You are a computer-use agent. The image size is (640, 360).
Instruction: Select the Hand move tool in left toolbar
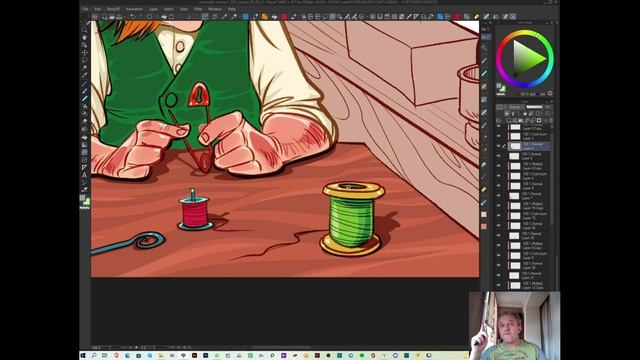pos(84,37)
